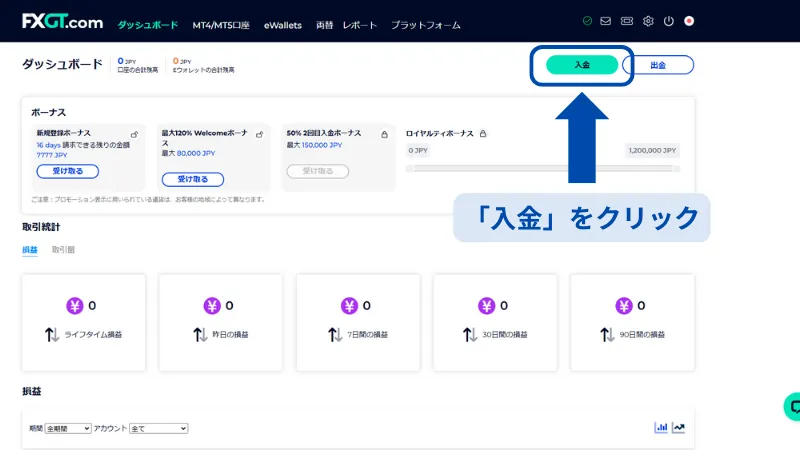Switch to the 取引量 tab

tap(63, 249)
